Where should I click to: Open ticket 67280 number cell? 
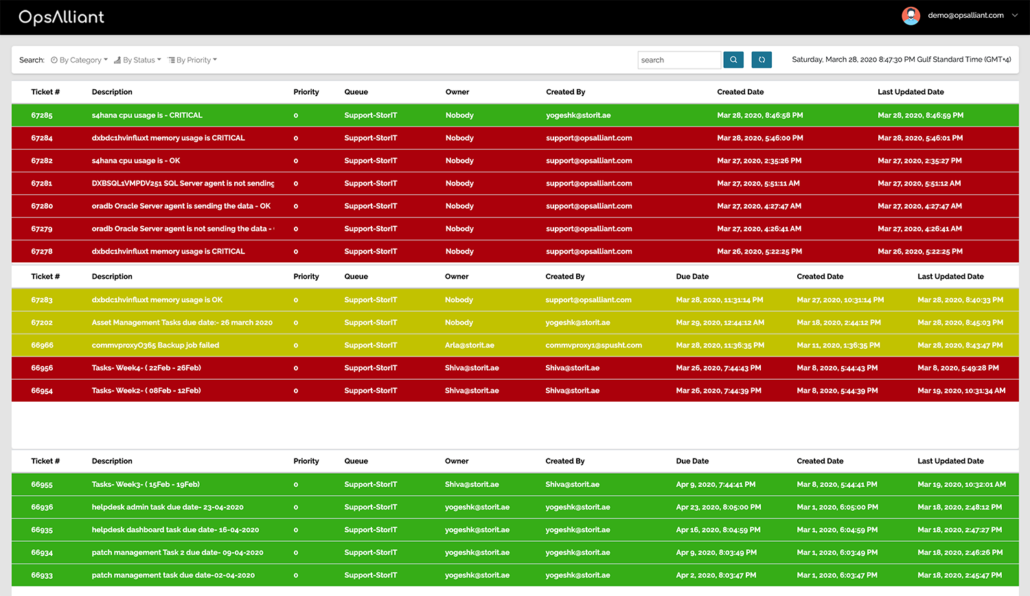click(41, 206)
